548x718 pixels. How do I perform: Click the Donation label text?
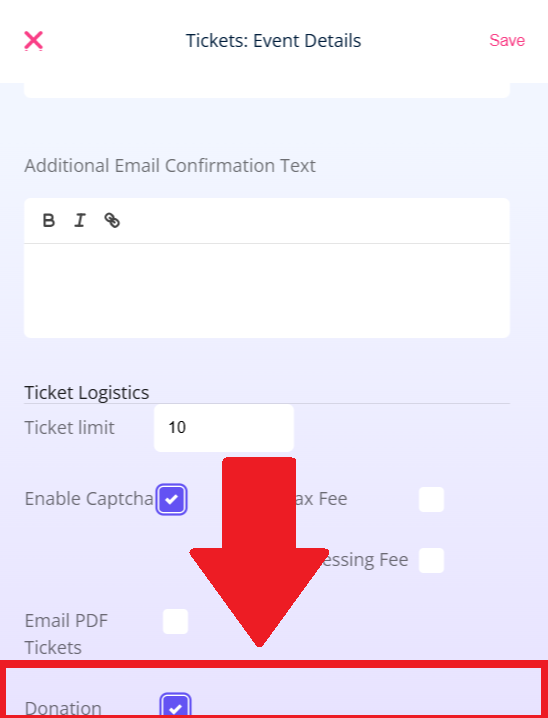[x=63, y=708]
